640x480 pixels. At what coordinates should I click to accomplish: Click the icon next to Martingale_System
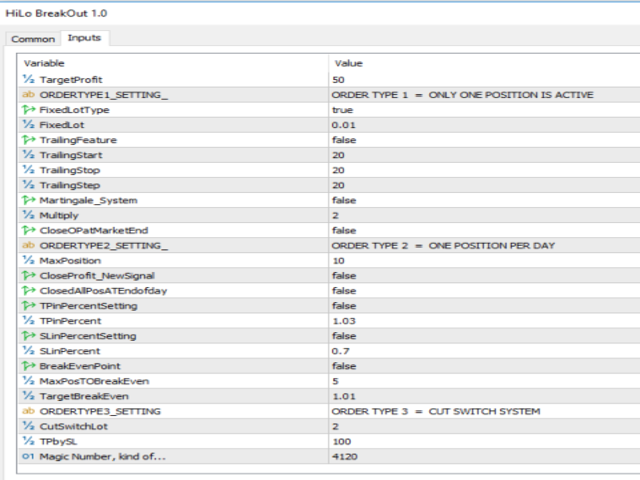pos(28,200)
